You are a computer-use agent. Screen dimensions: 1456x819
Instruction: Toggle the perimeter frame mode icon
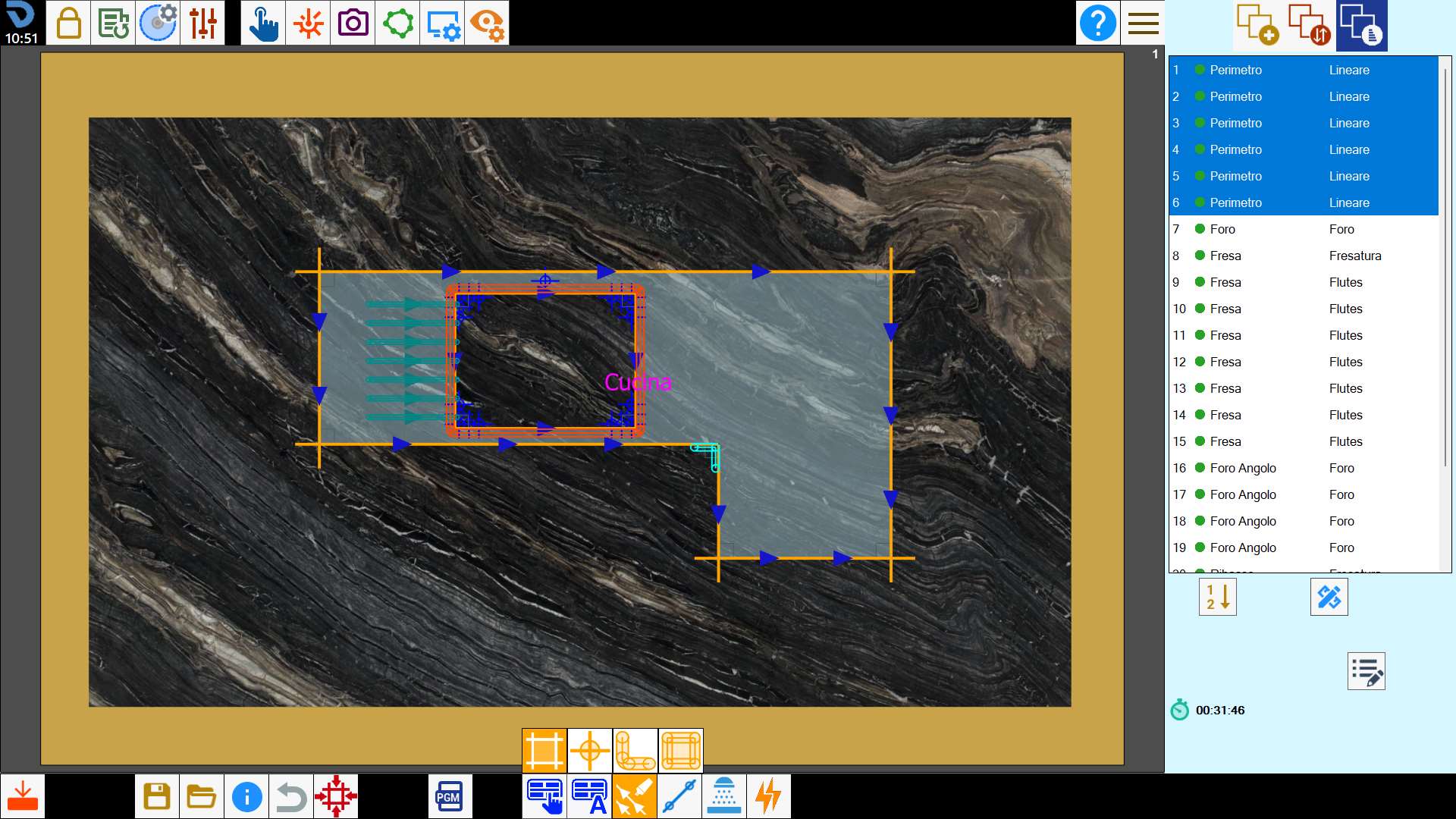coord(544,751)
